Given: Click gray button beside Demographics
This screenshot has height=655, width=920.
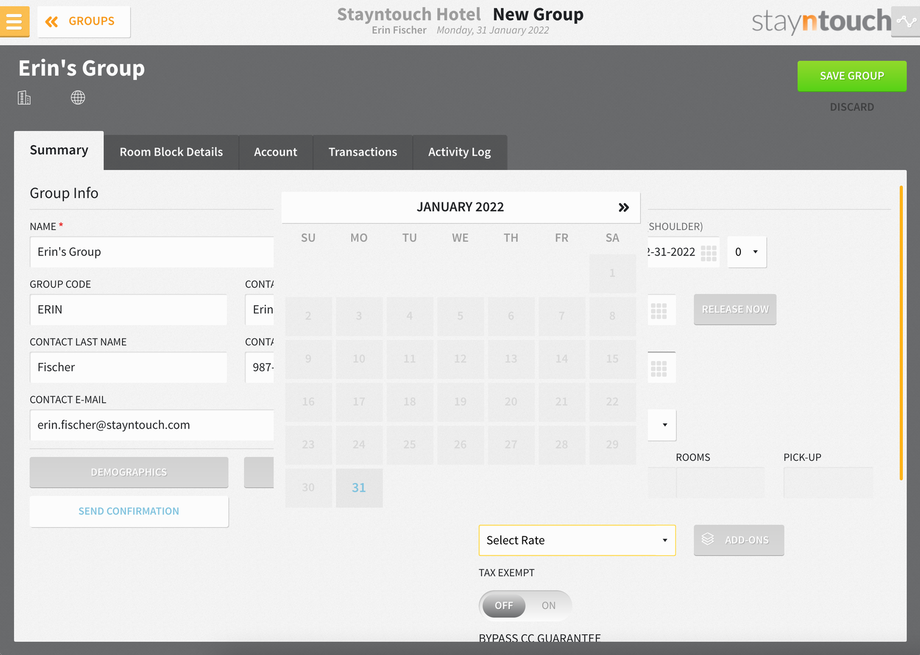Looking at the screenshot, I should coord(259,472).
